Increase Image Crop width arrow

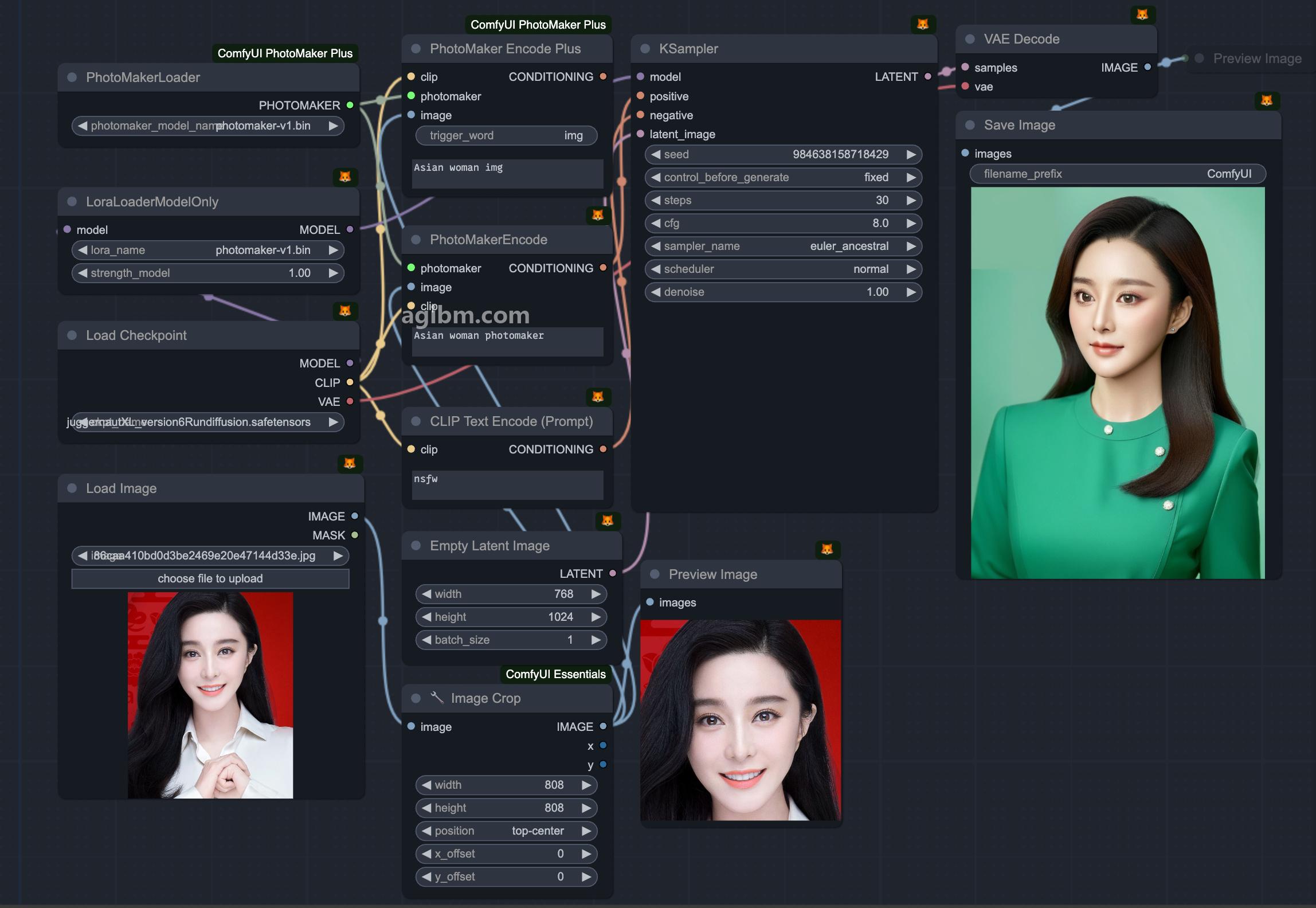[586, 785]
